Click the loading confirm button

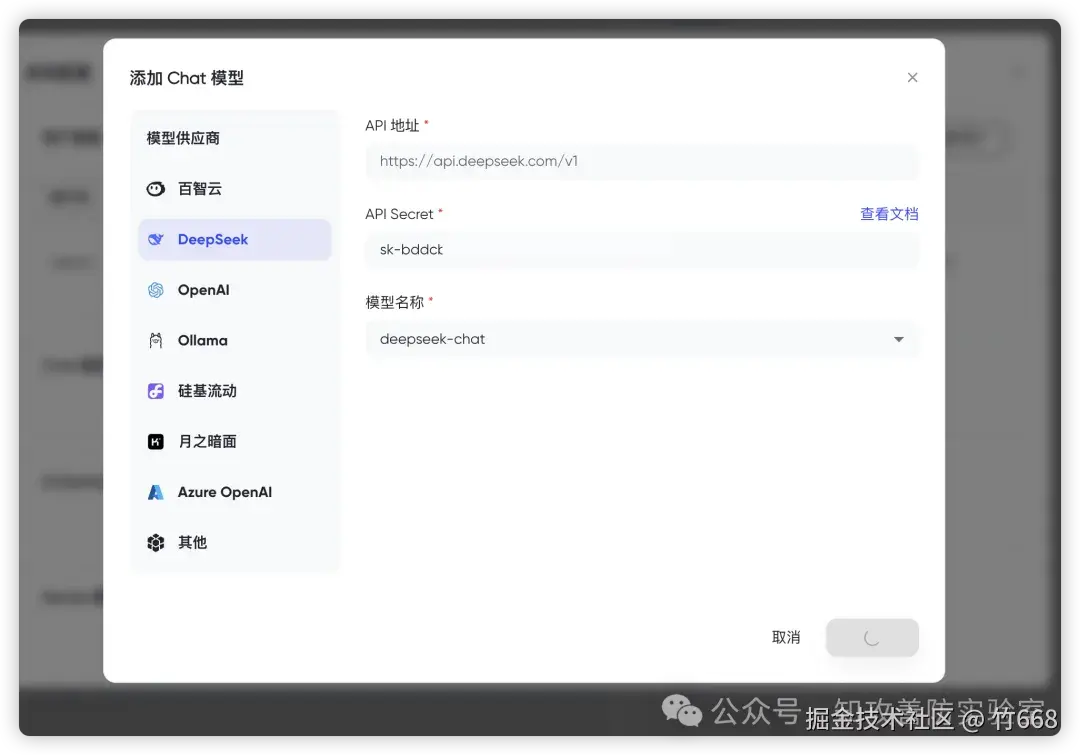(x=871, y=637)
